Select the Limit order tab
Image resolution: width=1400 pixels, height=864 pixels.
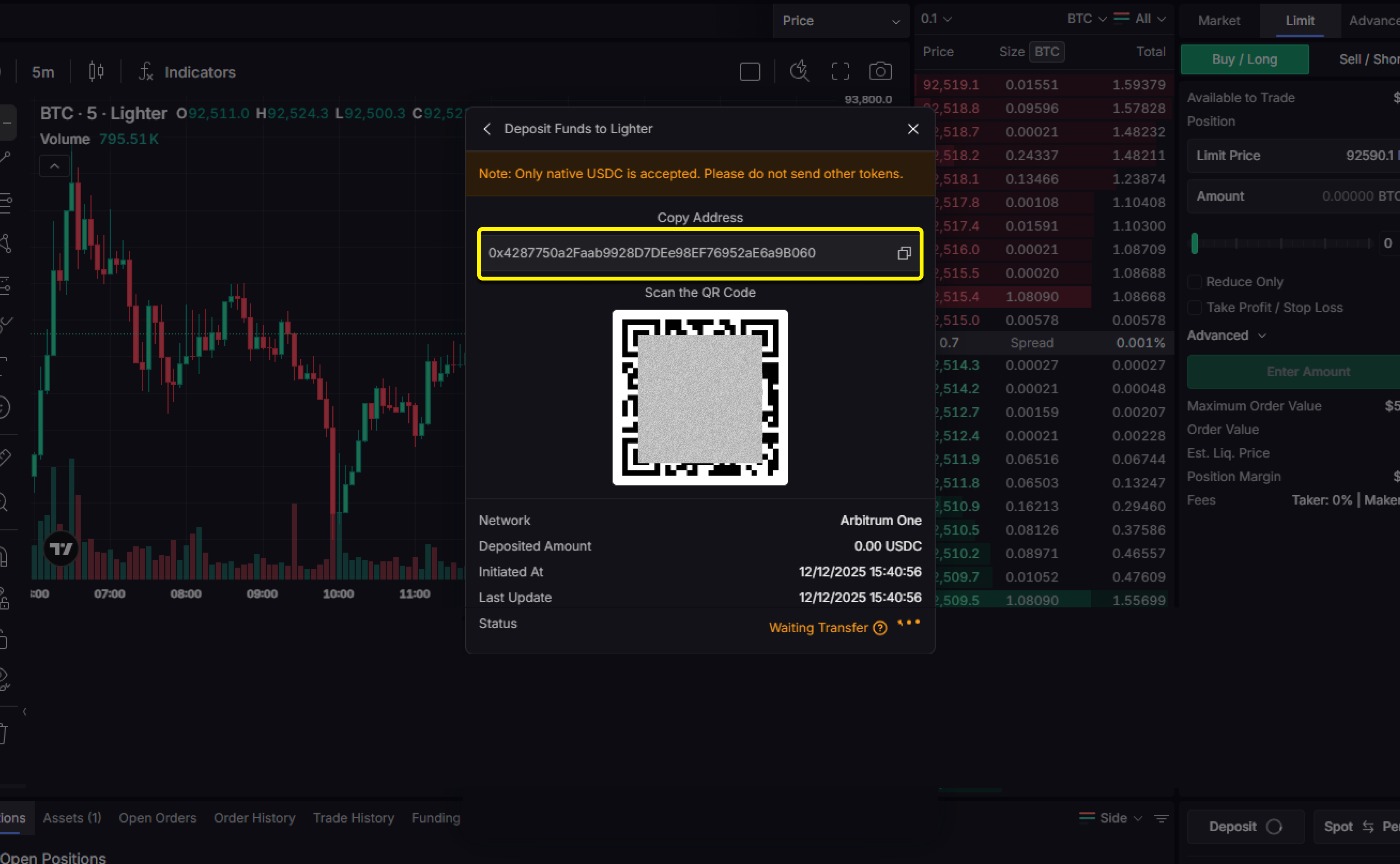tap(1299, 21)
